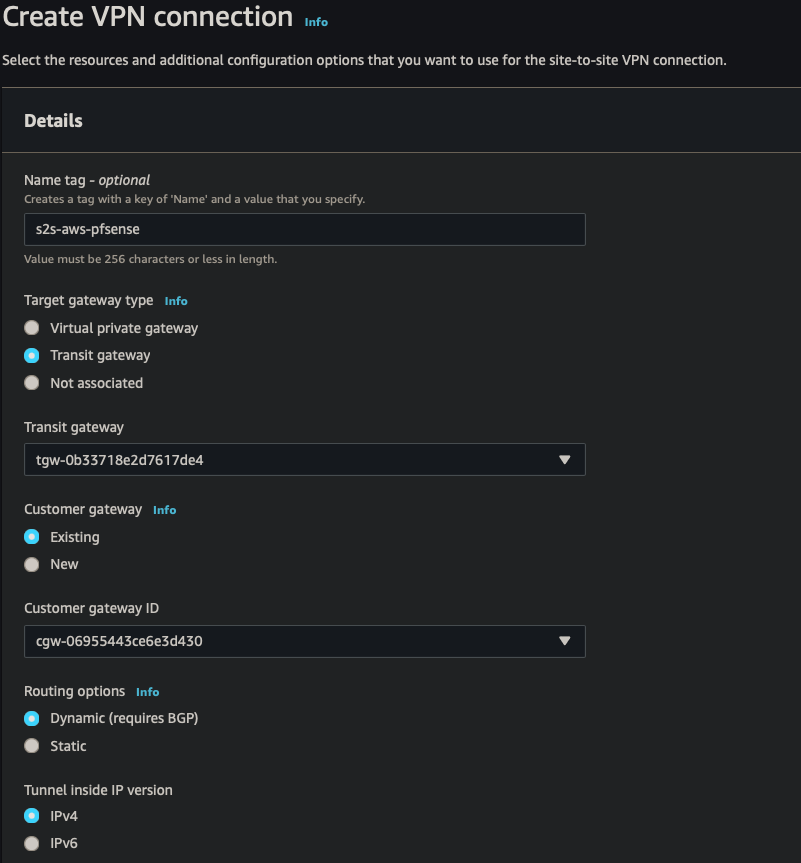This screenshot has height=863, width=801.
Task: Select the Transit gateway target type
Action: [31, 355]
